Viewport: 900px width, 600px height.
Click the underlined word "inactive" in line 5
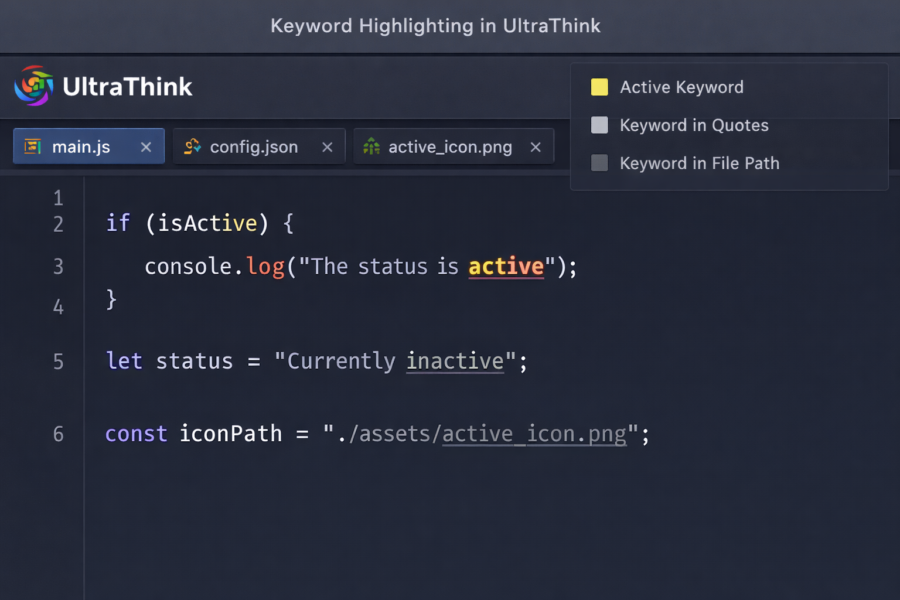point(455,361)
